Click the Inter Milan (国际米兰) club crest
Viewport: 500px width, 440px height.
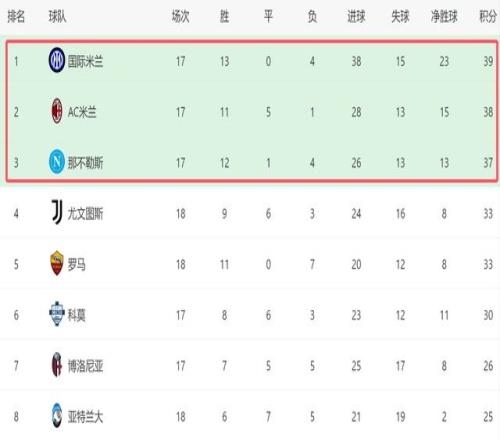pos(57,60)
